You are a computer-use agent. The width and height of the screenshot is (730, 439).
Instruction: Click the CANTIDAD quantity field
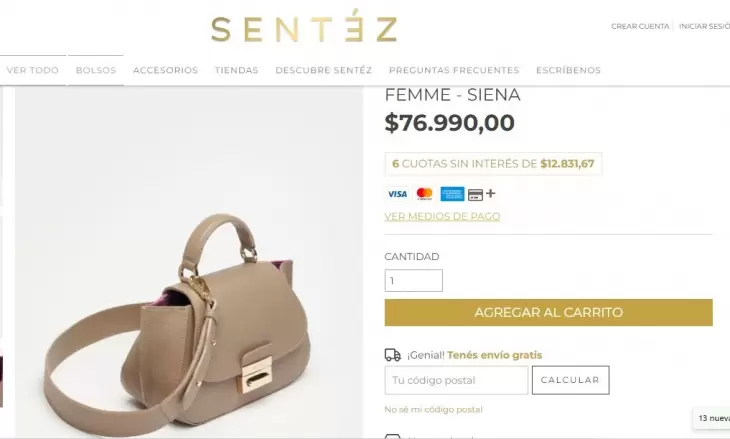413,281
